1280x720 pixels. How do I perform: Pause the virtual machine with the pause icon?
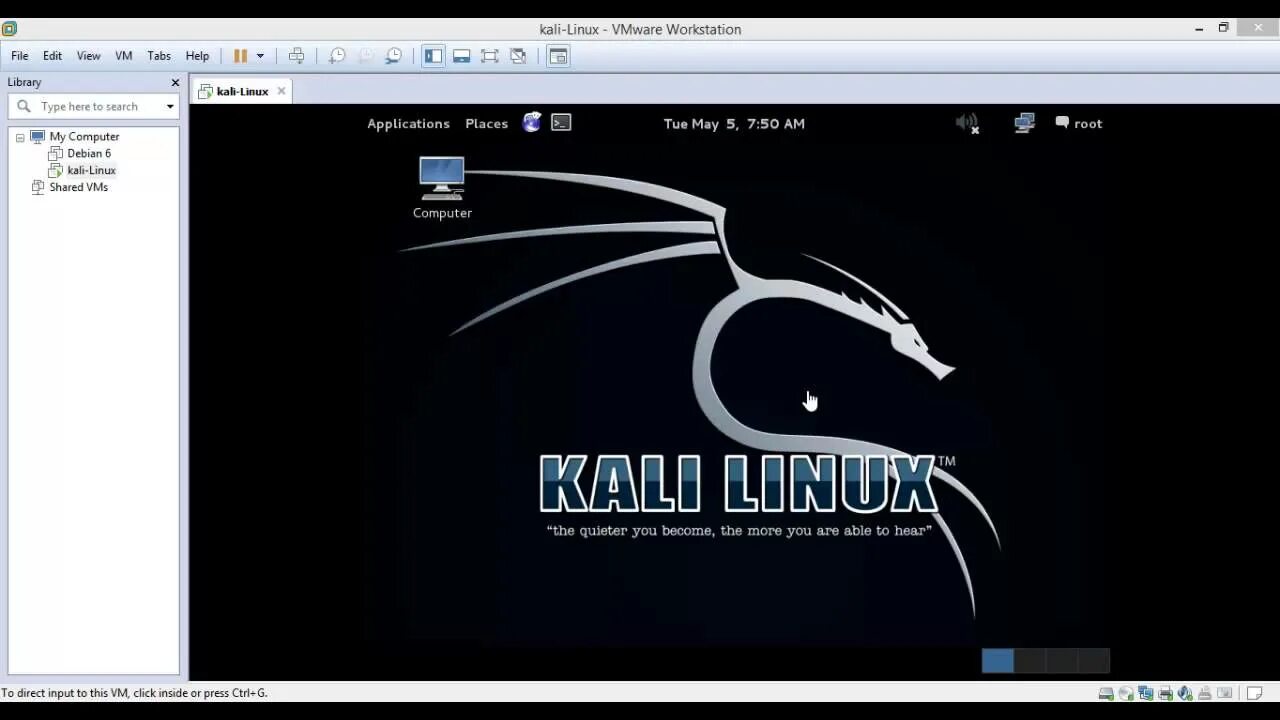pos(240,56)
